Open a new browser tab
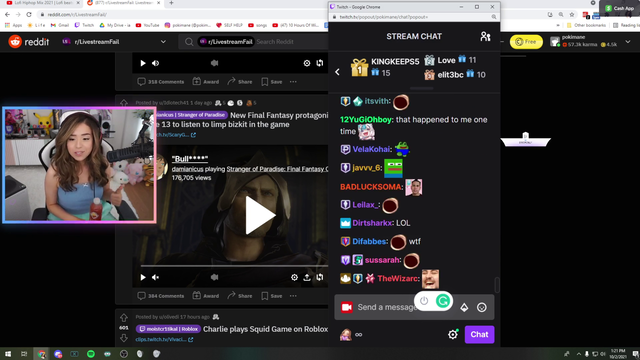Screen dimensions: 640x360 pos(171,3)
